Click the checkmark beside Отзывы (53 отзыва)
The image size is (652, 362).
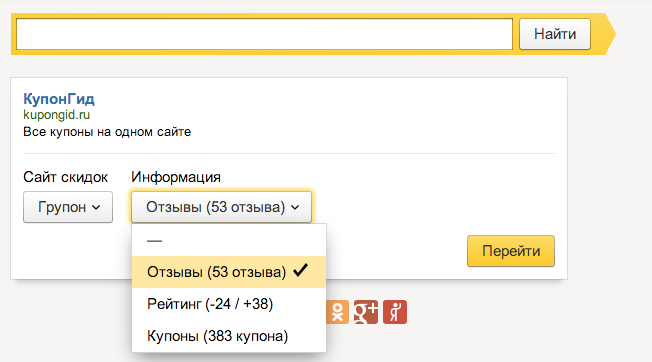300,271
